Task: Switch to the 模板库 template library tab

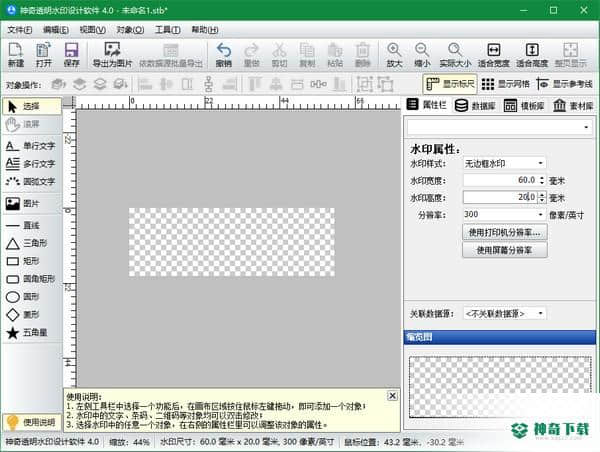Action: [x=524, y=105]
